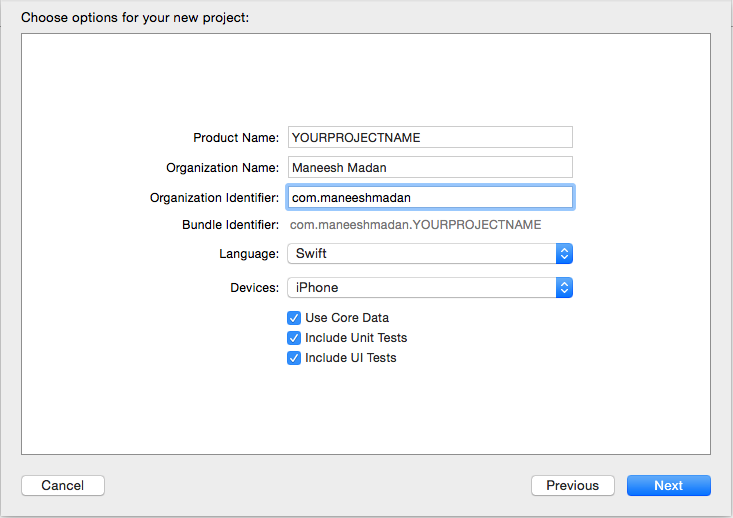The height and width of the screenshot is (518, 733).
Task: Click into the Organization Name field
Action: [x=430, y=167]
